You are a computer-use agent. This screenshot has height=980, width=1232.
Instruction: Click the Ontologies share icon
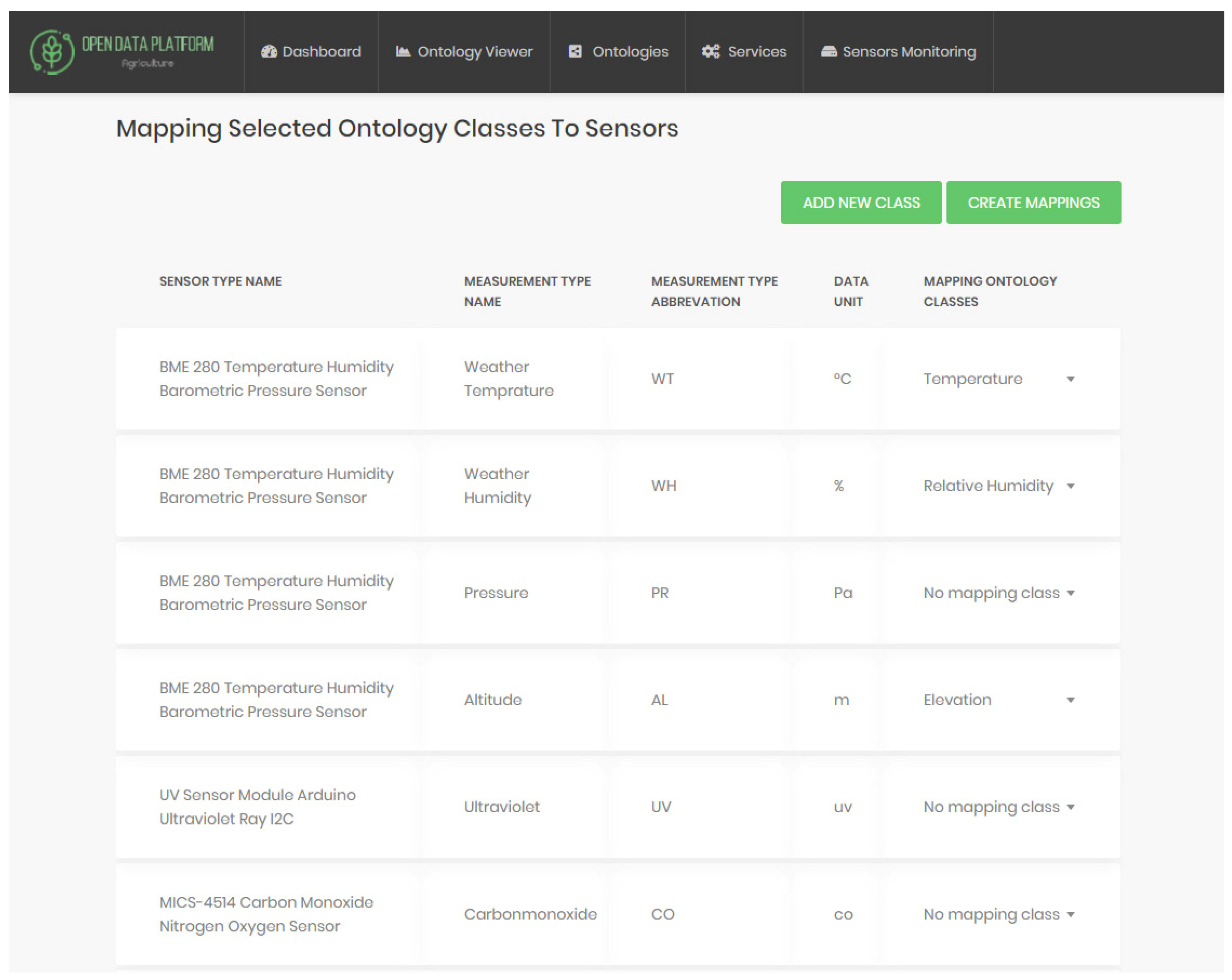(575, 52)
